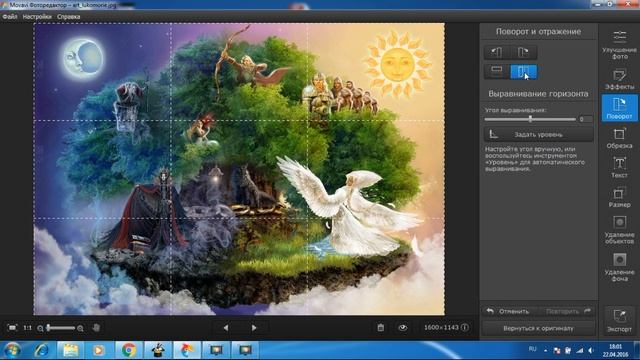This screenshot has height=360, width=640.
Task: Click the RU language indicator
Action: [532, 349]
